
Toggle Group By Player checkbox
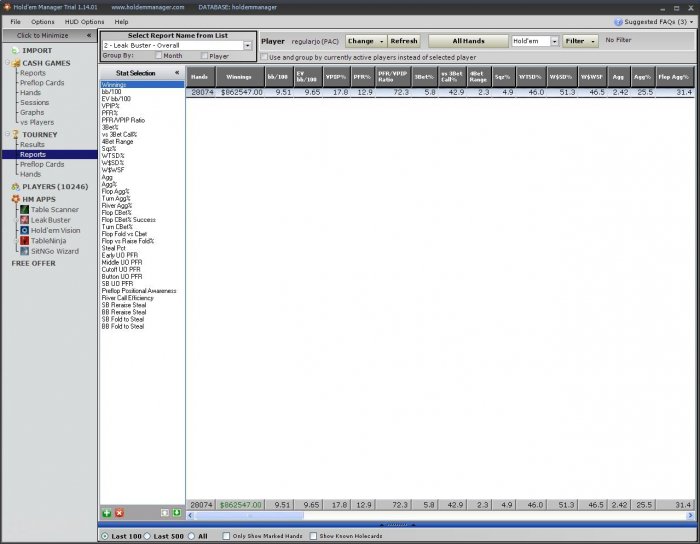204,55
